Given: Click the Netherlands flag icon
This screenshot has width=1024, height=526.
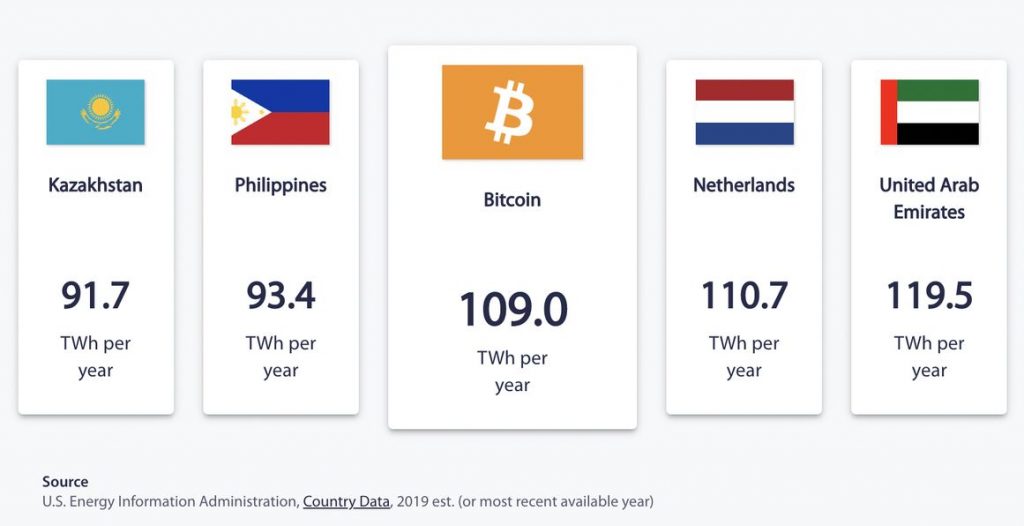Looking at the screenshot, I should 744,112.
